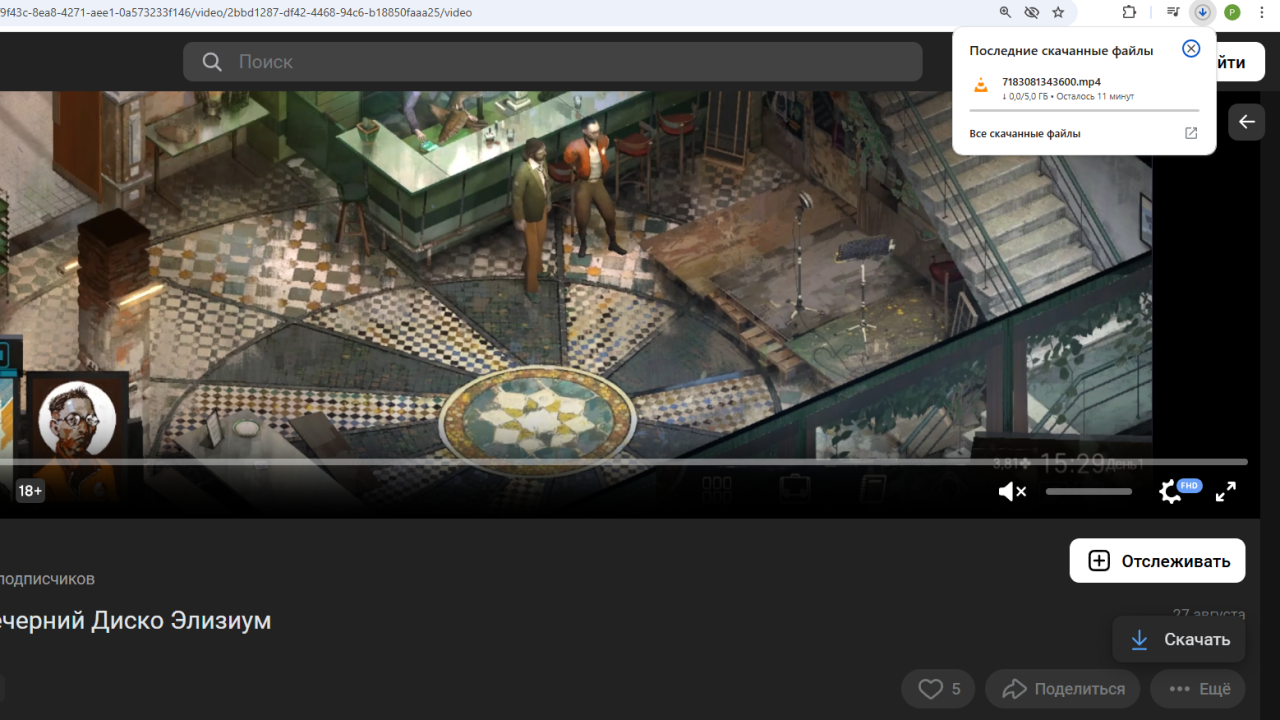The height and width of the screenshot is (720, 1280).
Task: Close the recent downloads popup
Action: pyautogui.click(x=1191, y=49)
